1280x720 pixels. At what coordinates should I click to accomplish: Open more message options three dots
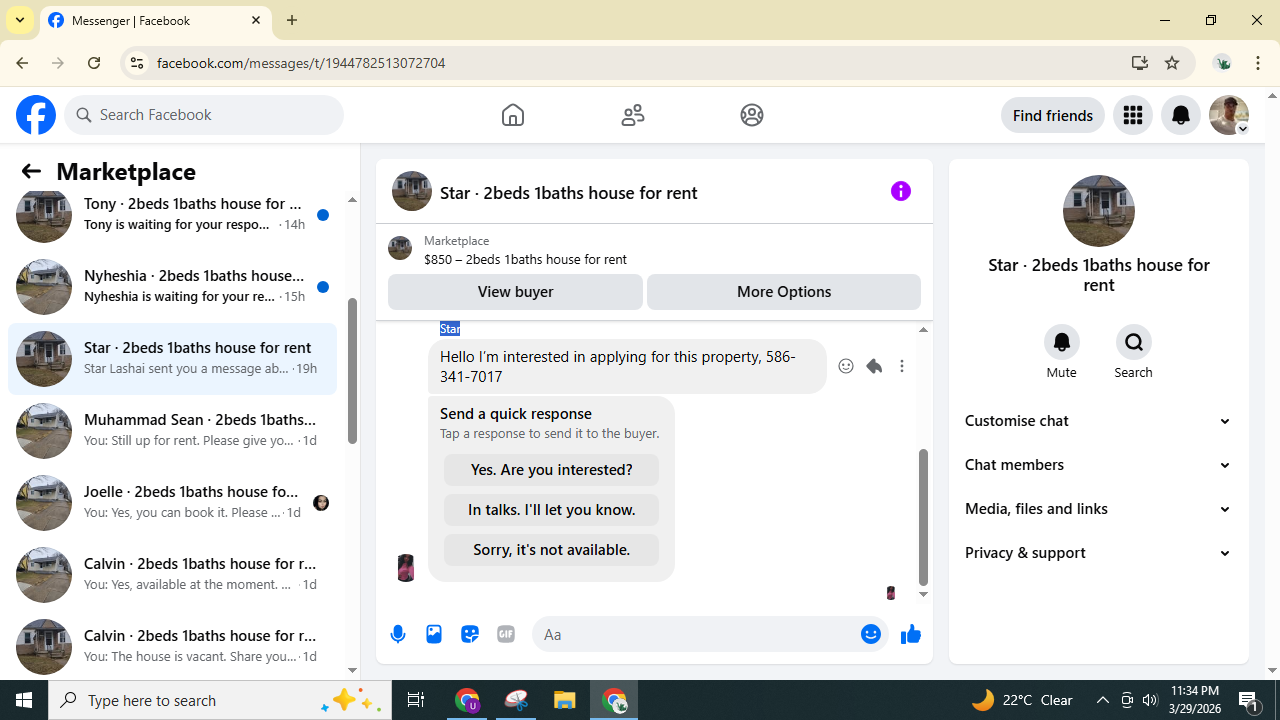click(902, 366)
